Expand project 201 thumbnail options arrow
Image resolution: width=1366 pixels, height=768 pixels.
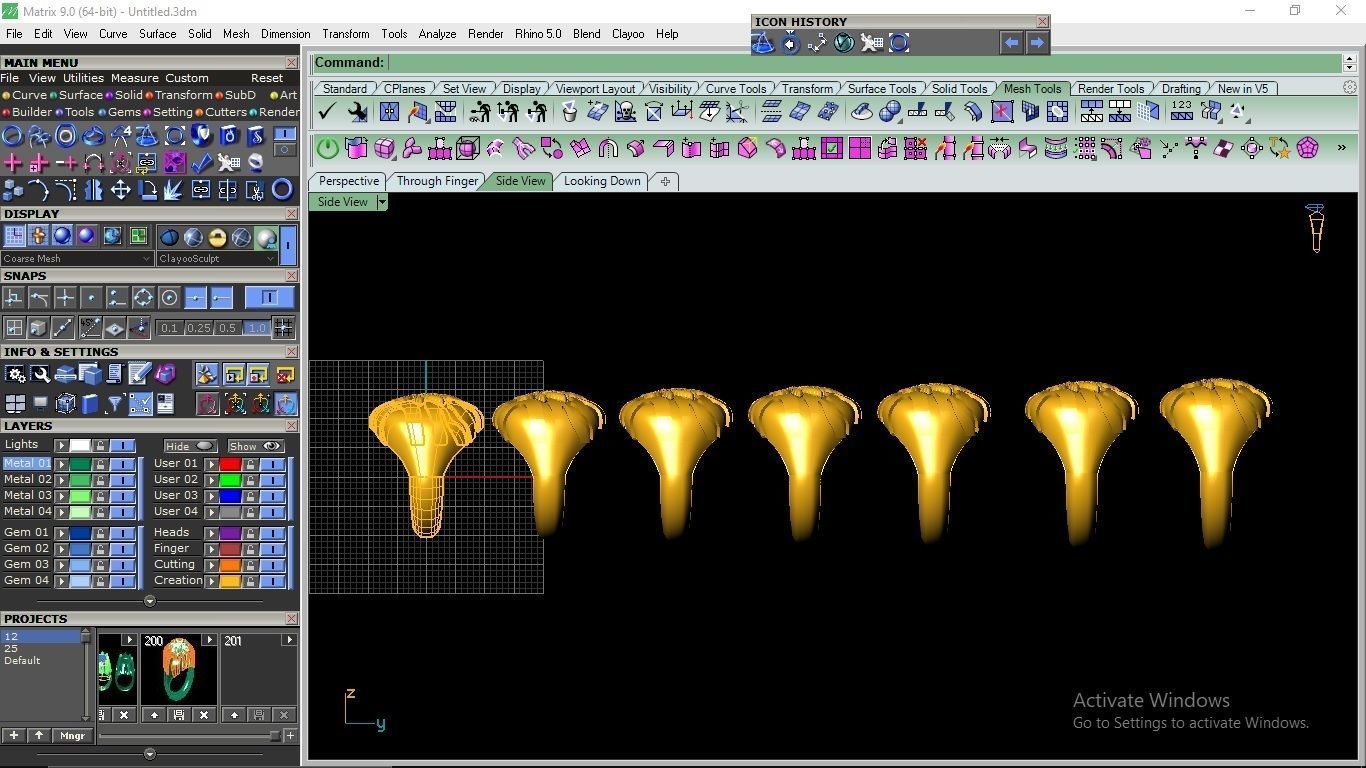coord(289,640)
